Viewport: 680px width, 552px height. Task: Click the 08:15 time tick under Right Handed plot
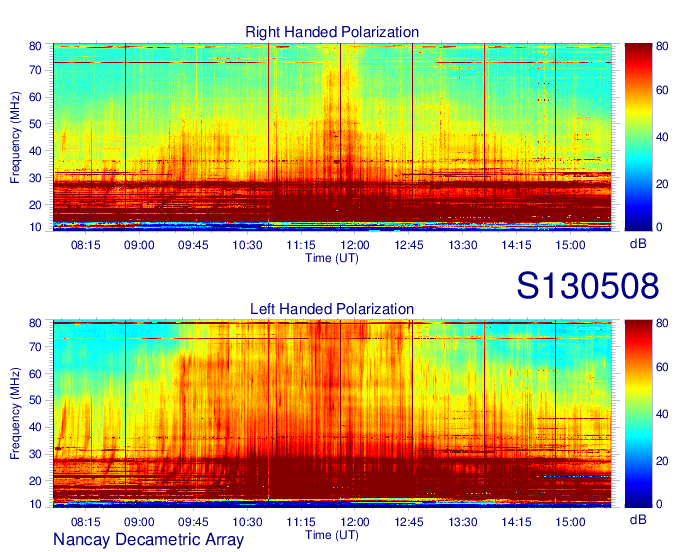[x=85, y=245]
